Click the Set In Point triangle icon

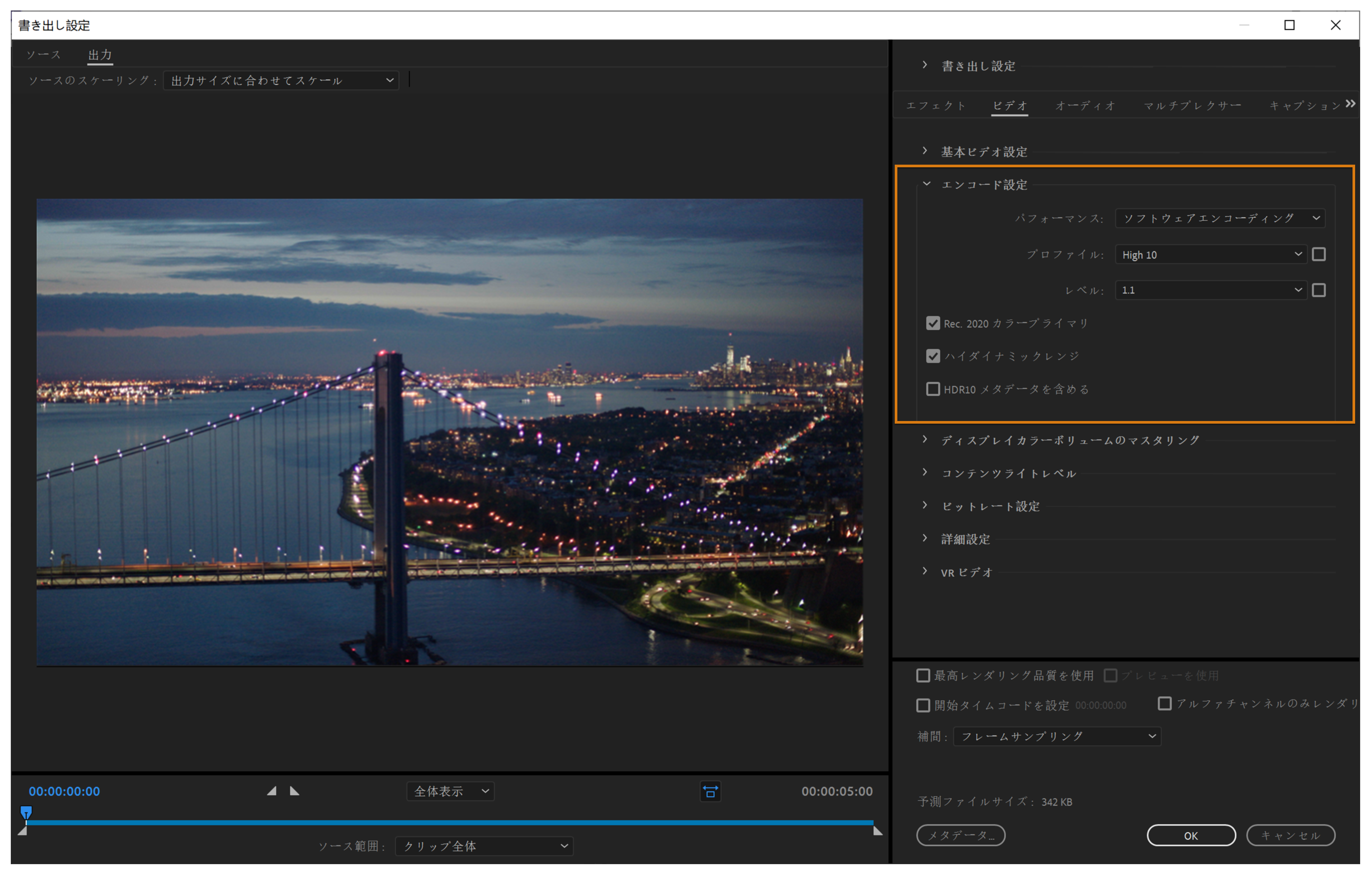(x=272, y=791)
